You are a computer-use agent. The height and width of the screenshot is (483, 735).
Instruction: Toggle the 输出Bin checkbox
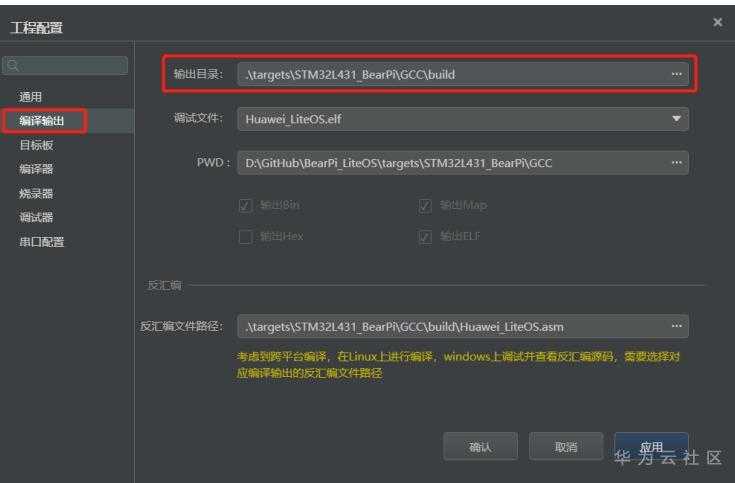click(246, 205)
